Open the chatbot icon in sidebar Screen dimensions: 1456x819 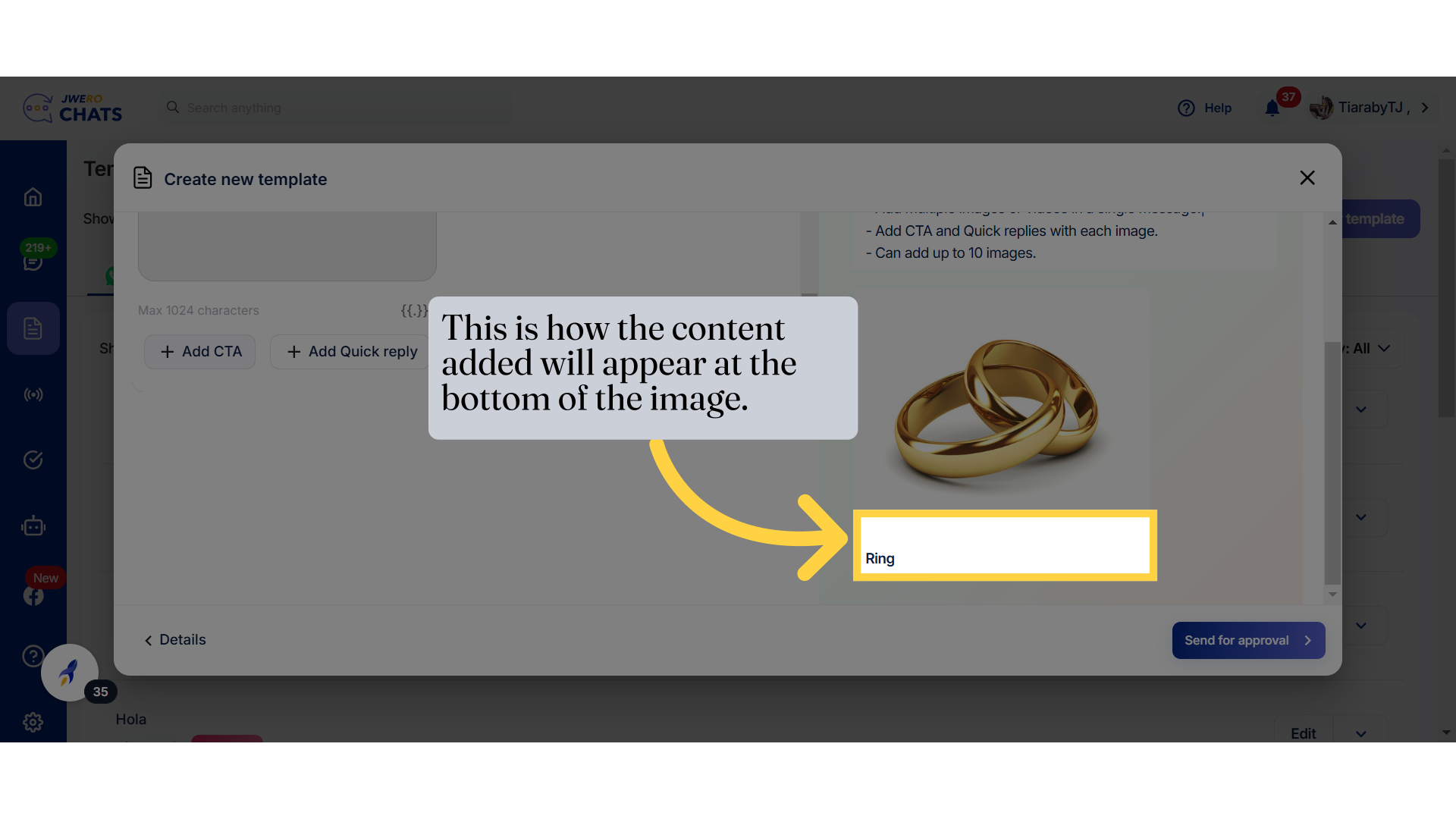[x=33, y=526]
